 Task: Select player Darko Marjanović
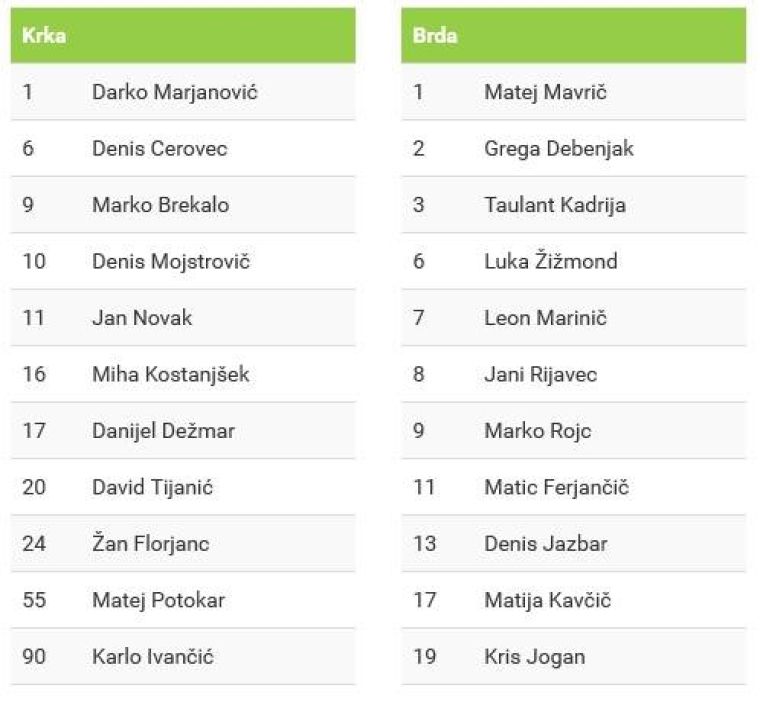click(174, 92)
